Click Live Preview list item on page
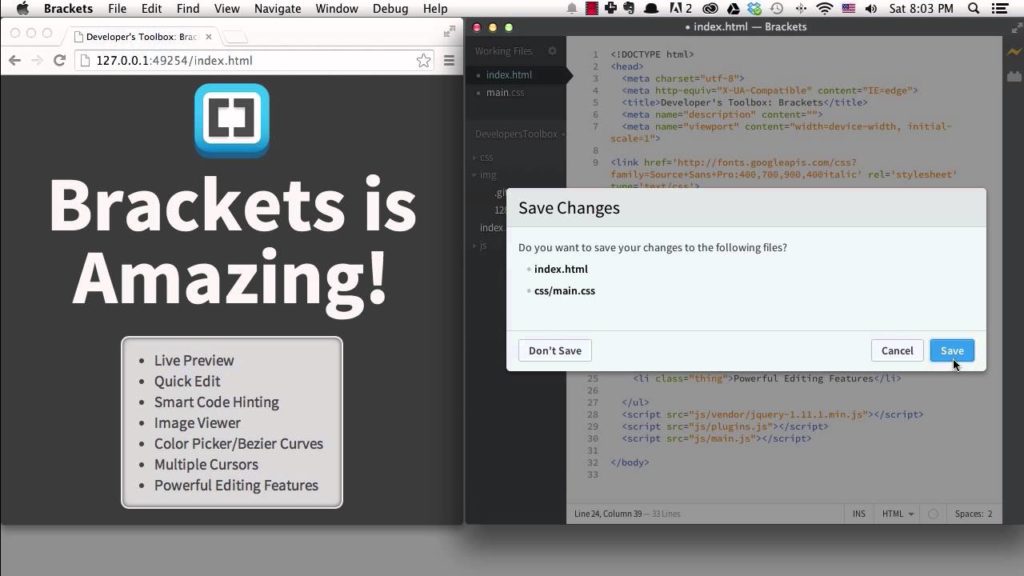The image size is (1024, 576). pos(194,360)
